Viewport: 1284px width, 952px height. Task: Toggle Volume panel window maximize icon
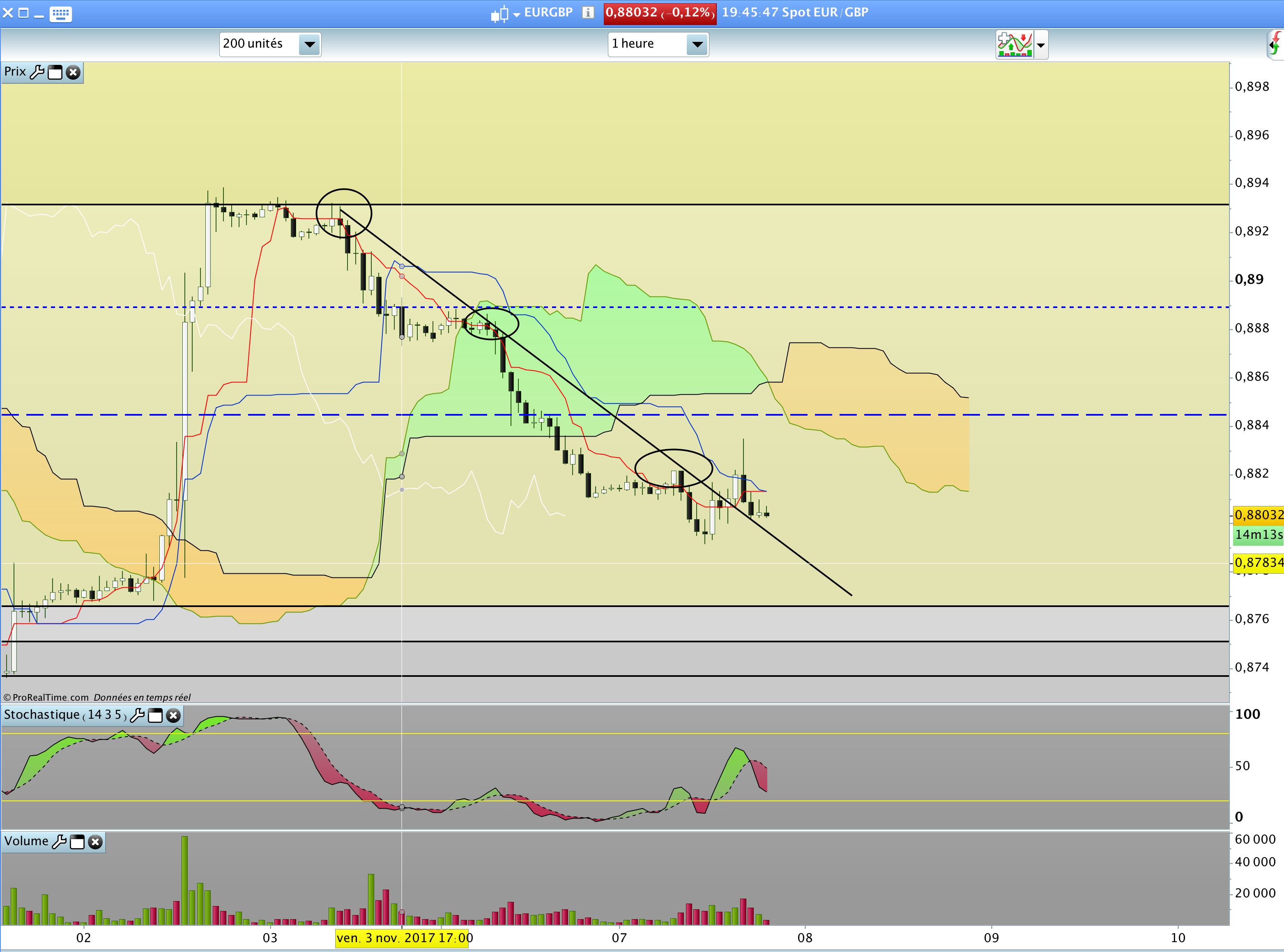click(x=77, y=842)
